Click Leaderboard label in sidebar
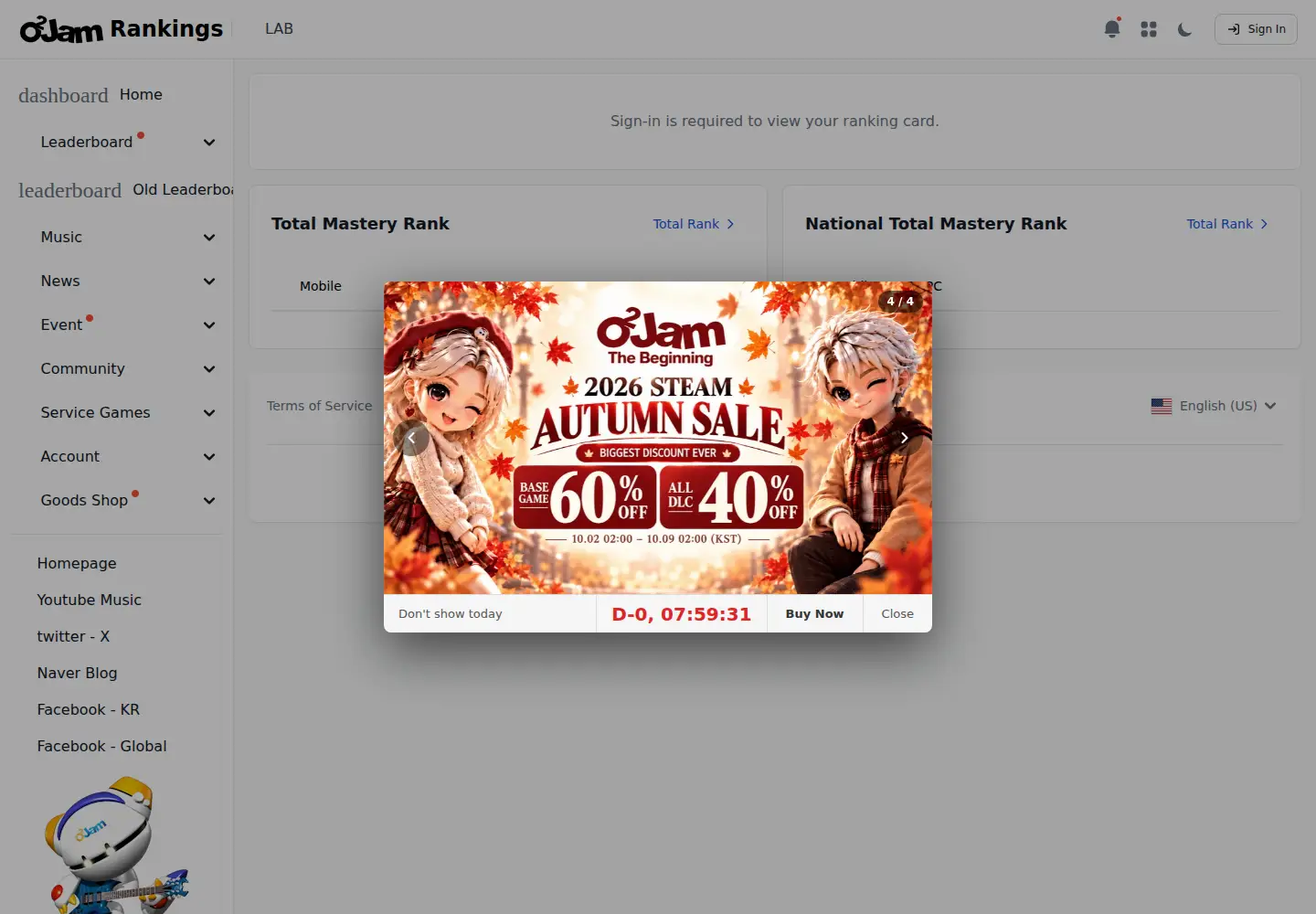The width and height of the screenshot is (1316, 914). [87, 142]
